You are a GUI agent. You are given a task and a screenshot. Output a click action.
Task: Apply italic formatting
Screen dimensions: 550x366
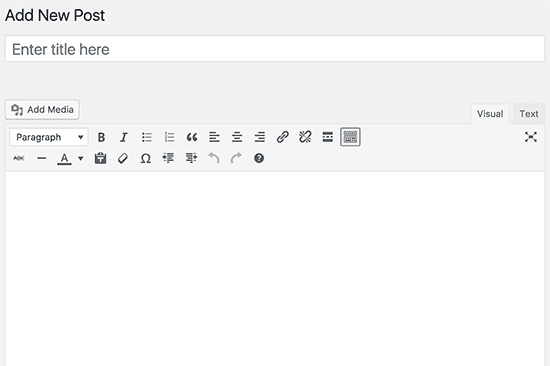(123, 137)
